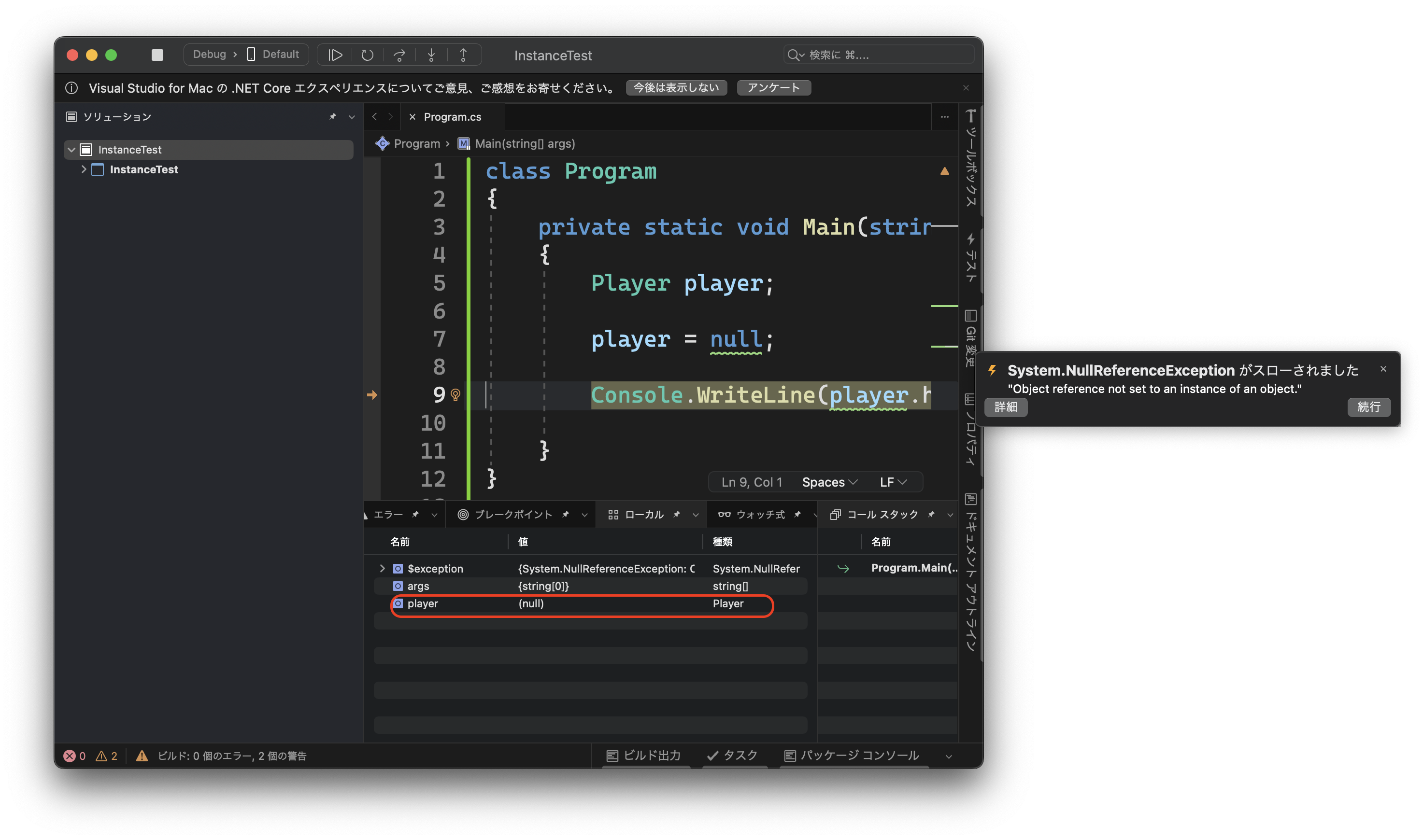The width and height of the screenshot is (1423, 840).
Task: Click the Step Over debug icon
Action: coord(400,55)
